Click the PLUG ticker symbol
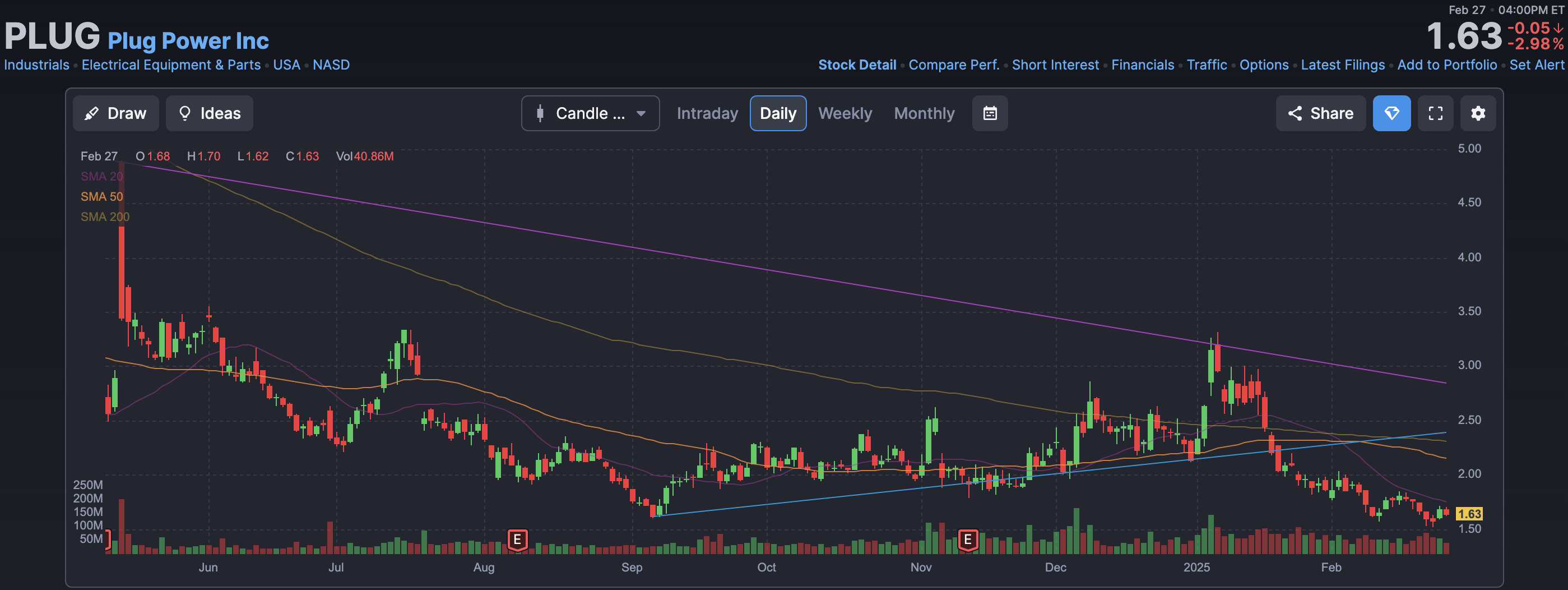The width and height of the screenshot is (1568, 590). 52,36
